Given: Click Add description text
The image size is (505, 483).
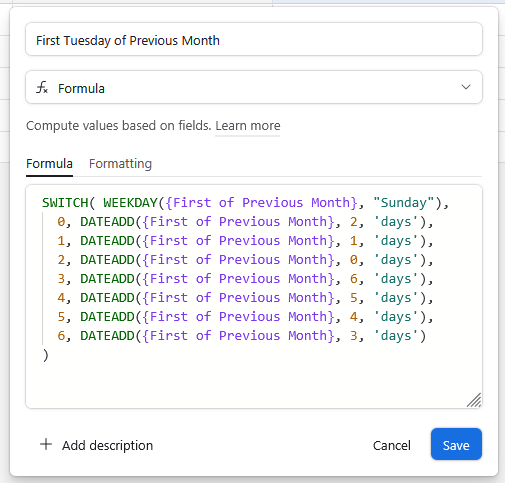Looking at the screenshot, I should [x=107, y=445].
